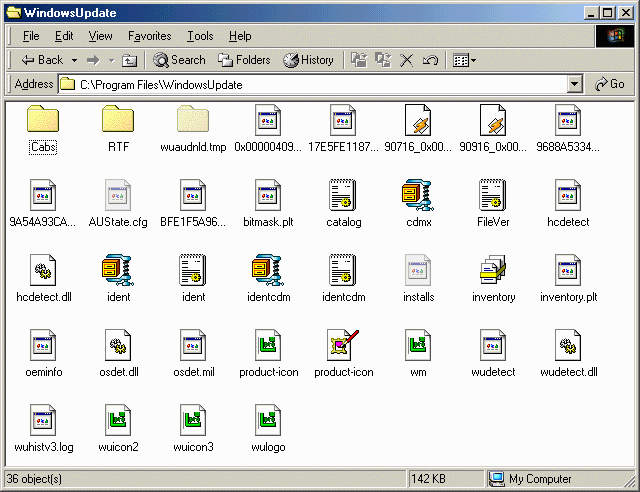Select the AUState.cfg file icon

(x=118, y=195)
